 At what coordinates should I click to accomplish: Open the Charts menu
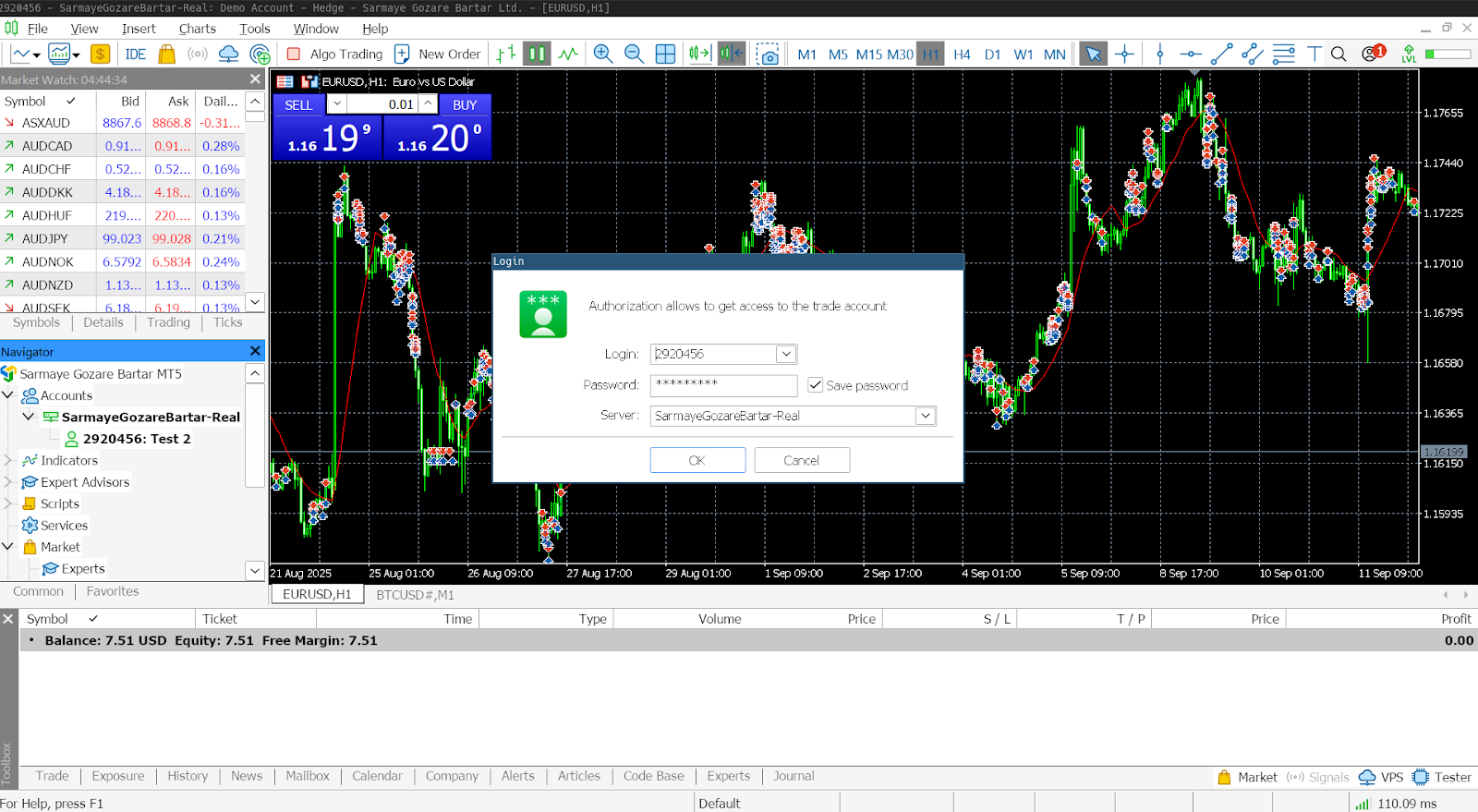pos(197,29)
